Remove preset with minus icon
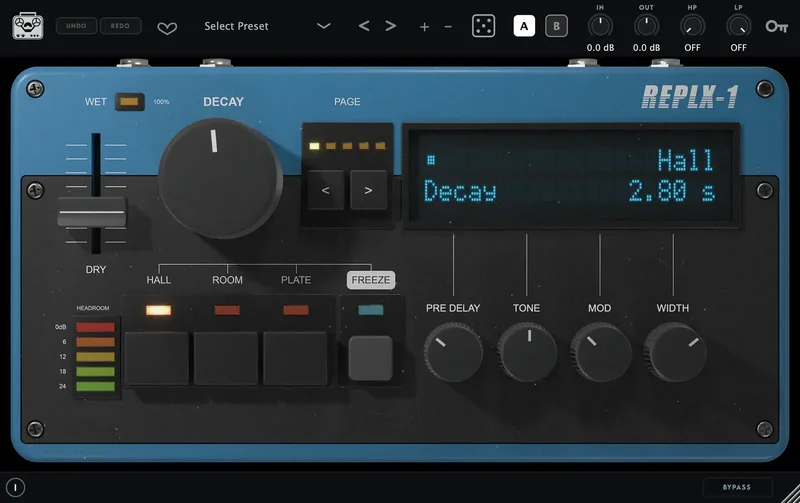The image size is (800, 503). pyautogui.click(x=448, y=27)
